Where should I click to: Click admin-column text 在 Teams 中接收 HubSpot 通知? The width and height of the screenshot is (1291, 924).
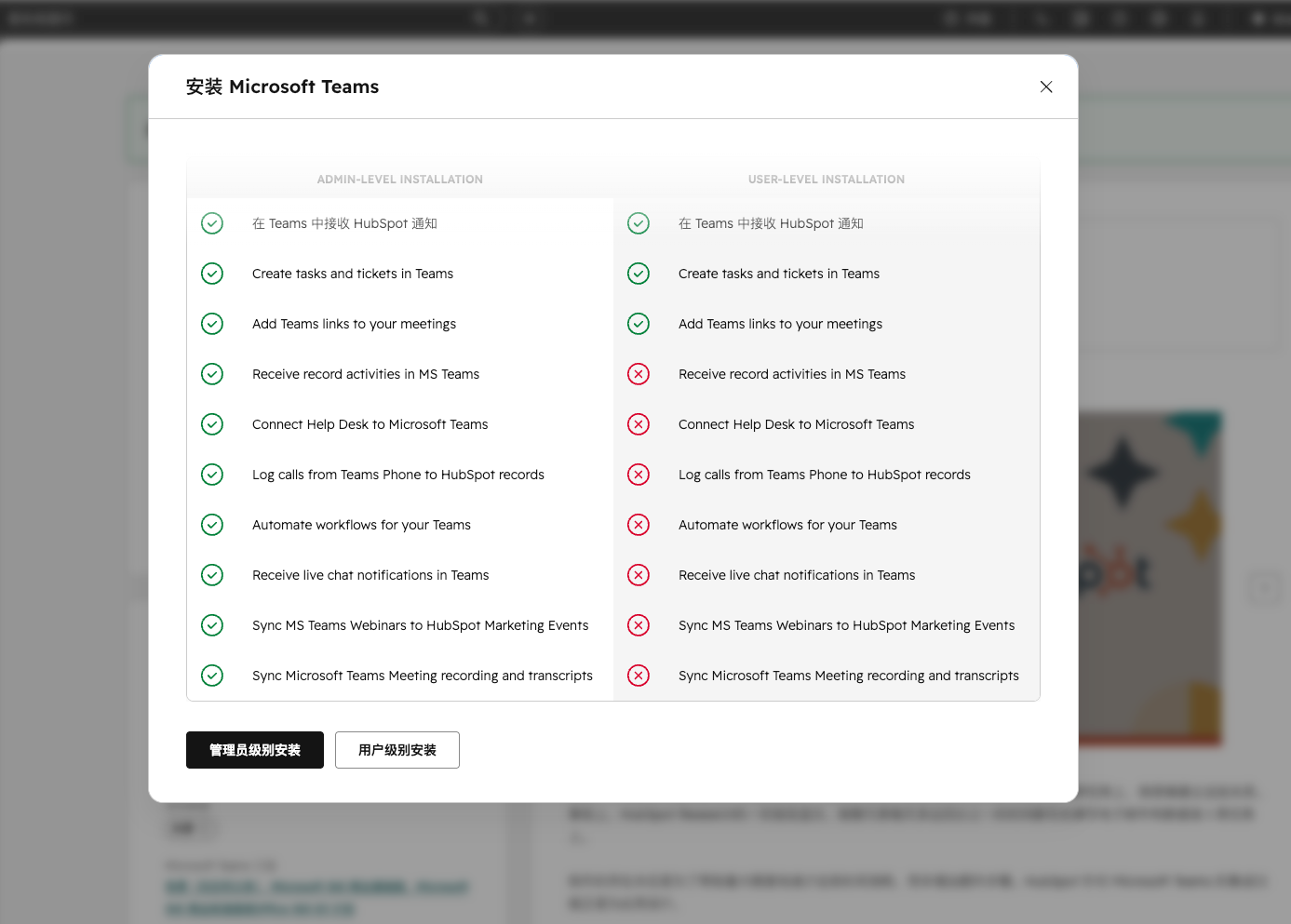coord(344,223)
